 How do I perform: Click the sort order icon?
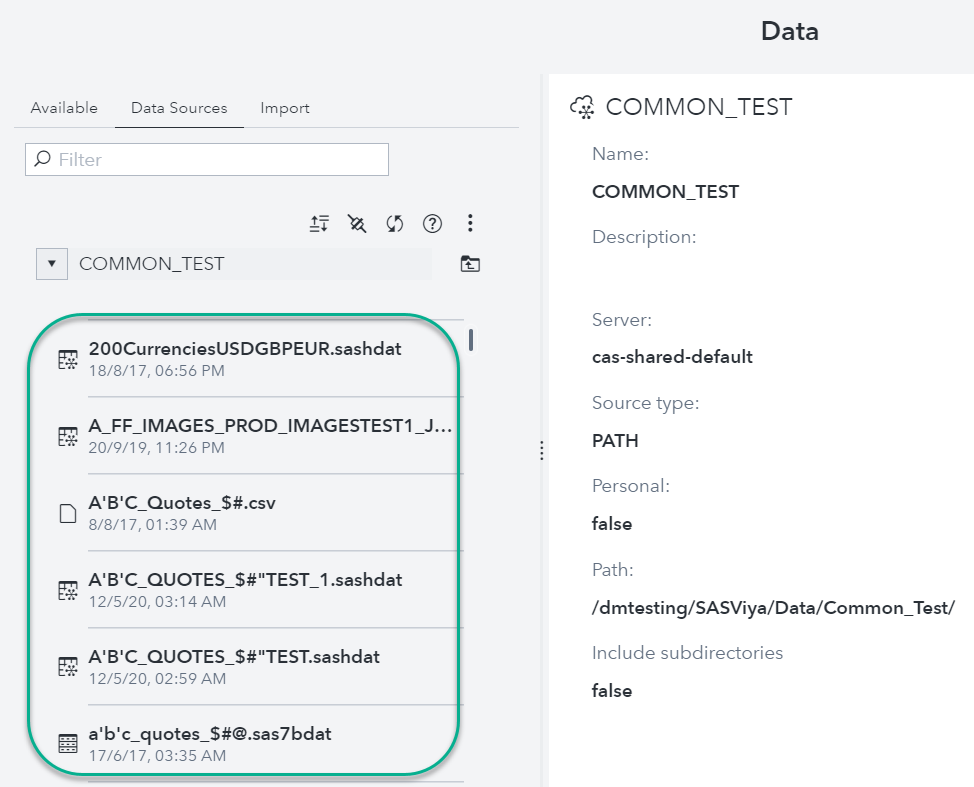(319, 224)
